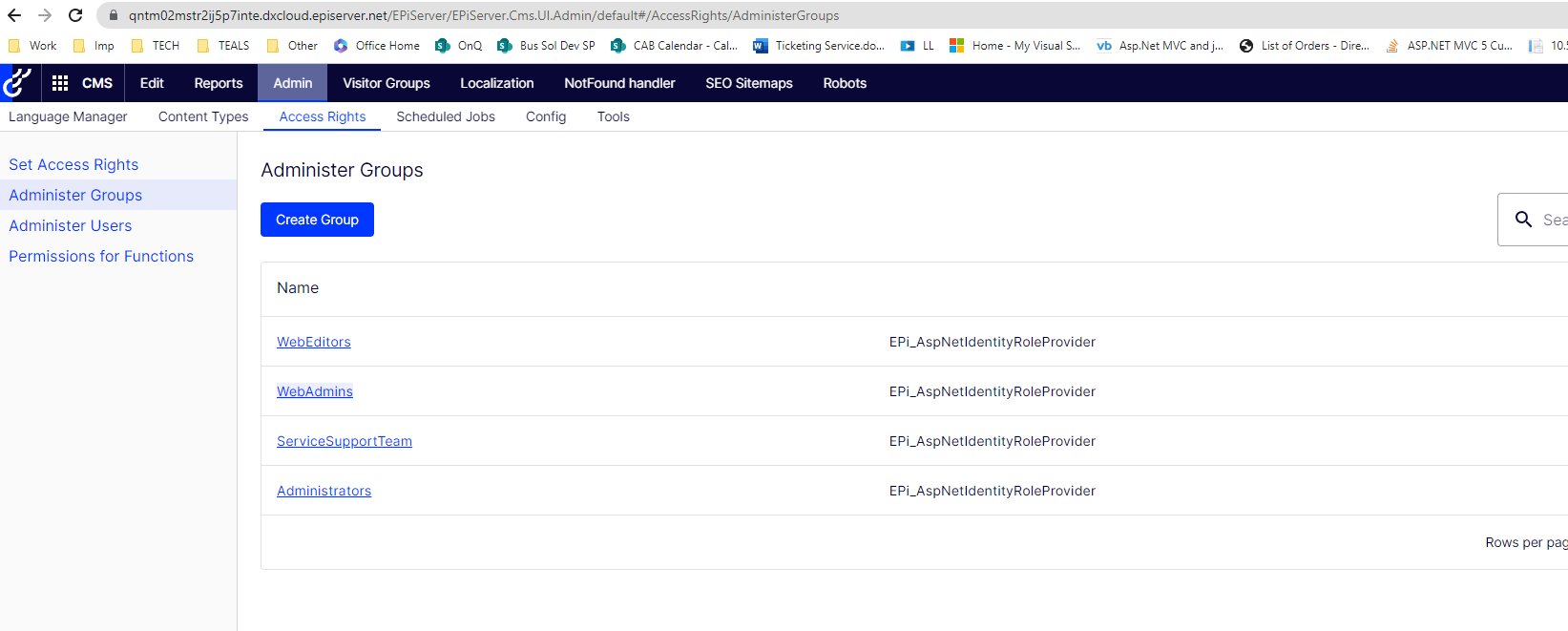Navigate to Permissions for Functions

101,256
